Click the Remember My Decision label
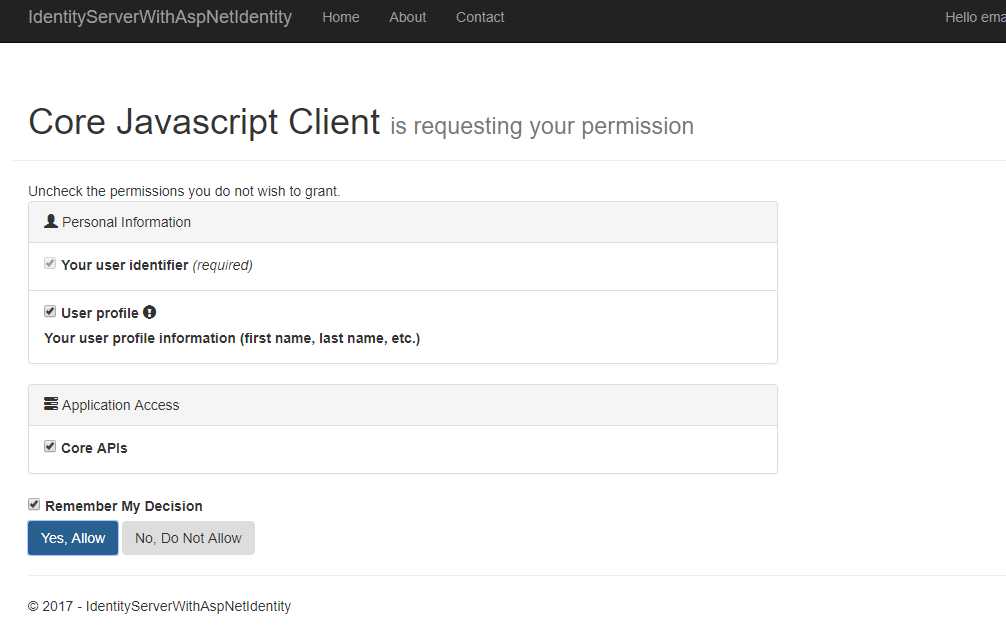1006x633 pixels. point(124,506)
